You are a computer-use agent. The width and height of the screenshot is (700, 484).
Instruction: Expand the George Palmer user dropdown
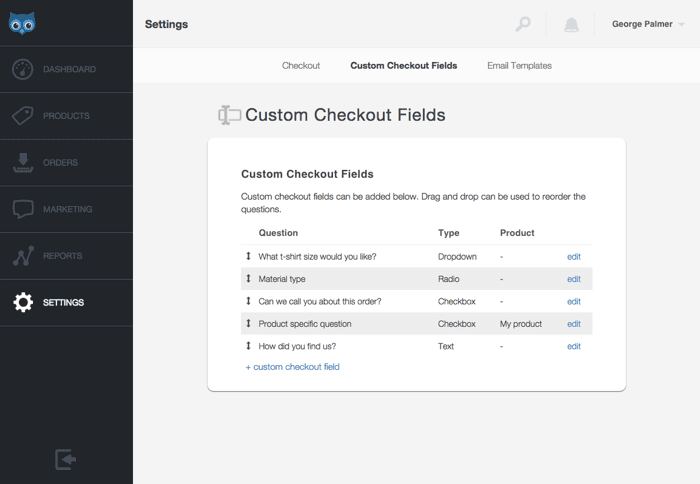pos(648,24)
